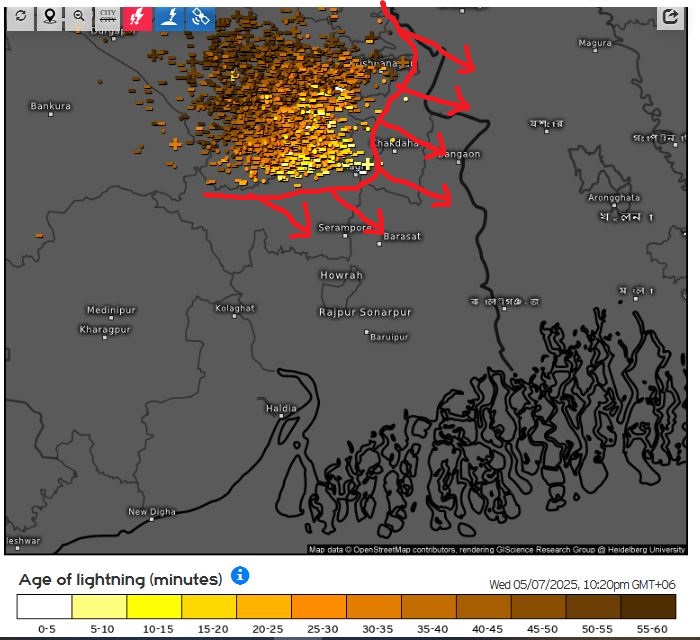Click the zoom out magnifier icon
Viewport: 700px width, 640px height.
tap(79, 17)
